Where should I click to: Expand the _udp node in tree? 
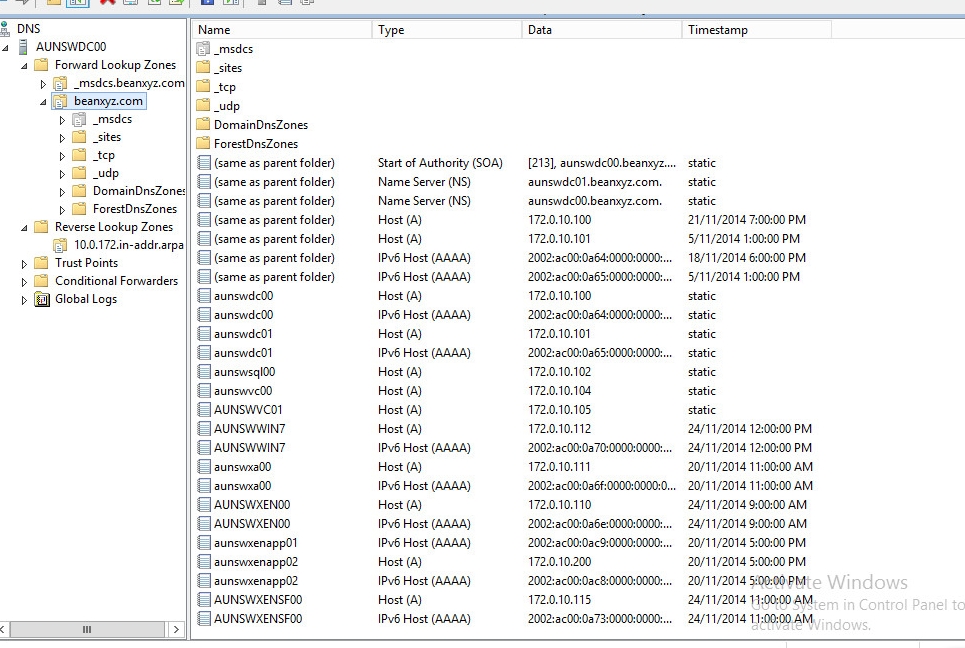(62, 174)
